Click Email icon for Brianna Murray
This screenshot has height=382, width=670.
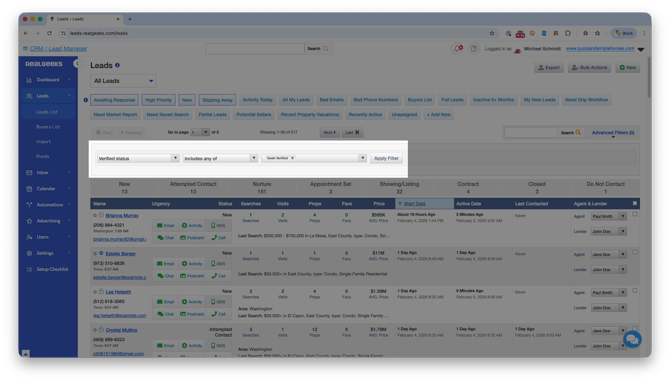pos(165,226)
